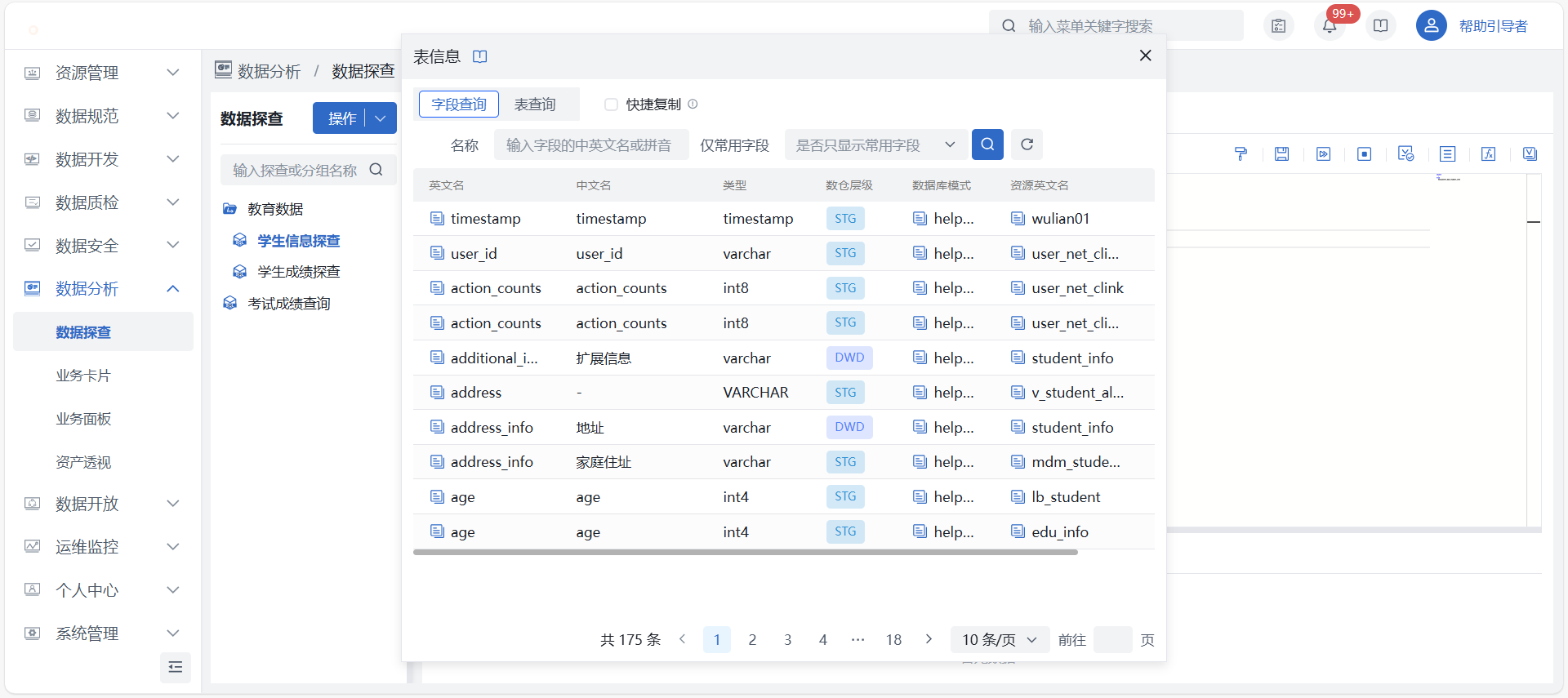This screenshot has width=1568, height=698.
Task: Click magnifier icon in 输入探查或分组名称 box
Action: click(376, 170)
